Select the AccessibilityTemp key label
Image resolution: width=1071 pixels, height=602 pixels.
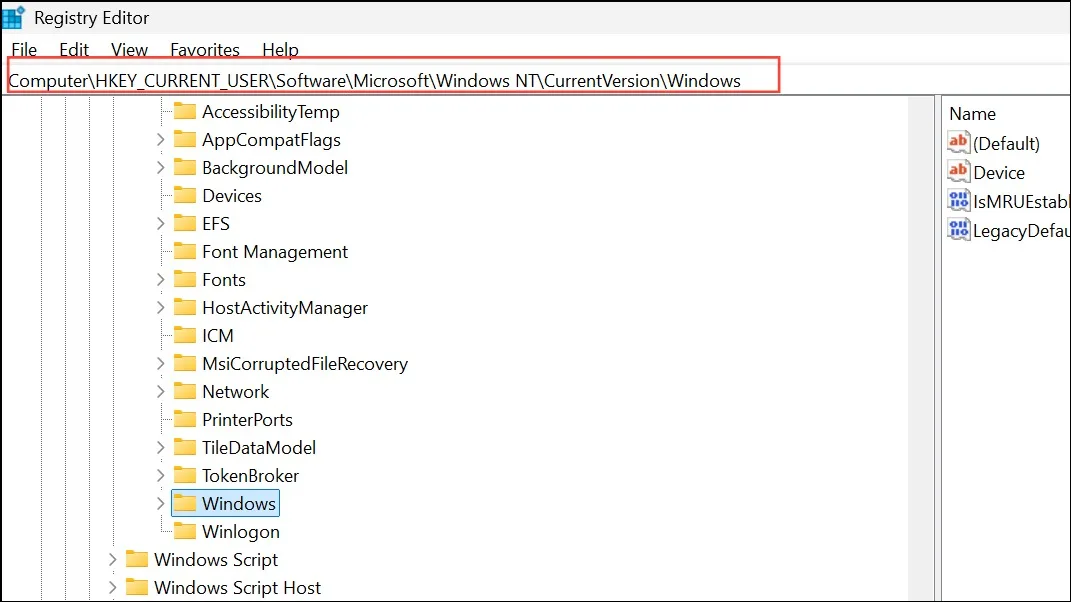270,111
